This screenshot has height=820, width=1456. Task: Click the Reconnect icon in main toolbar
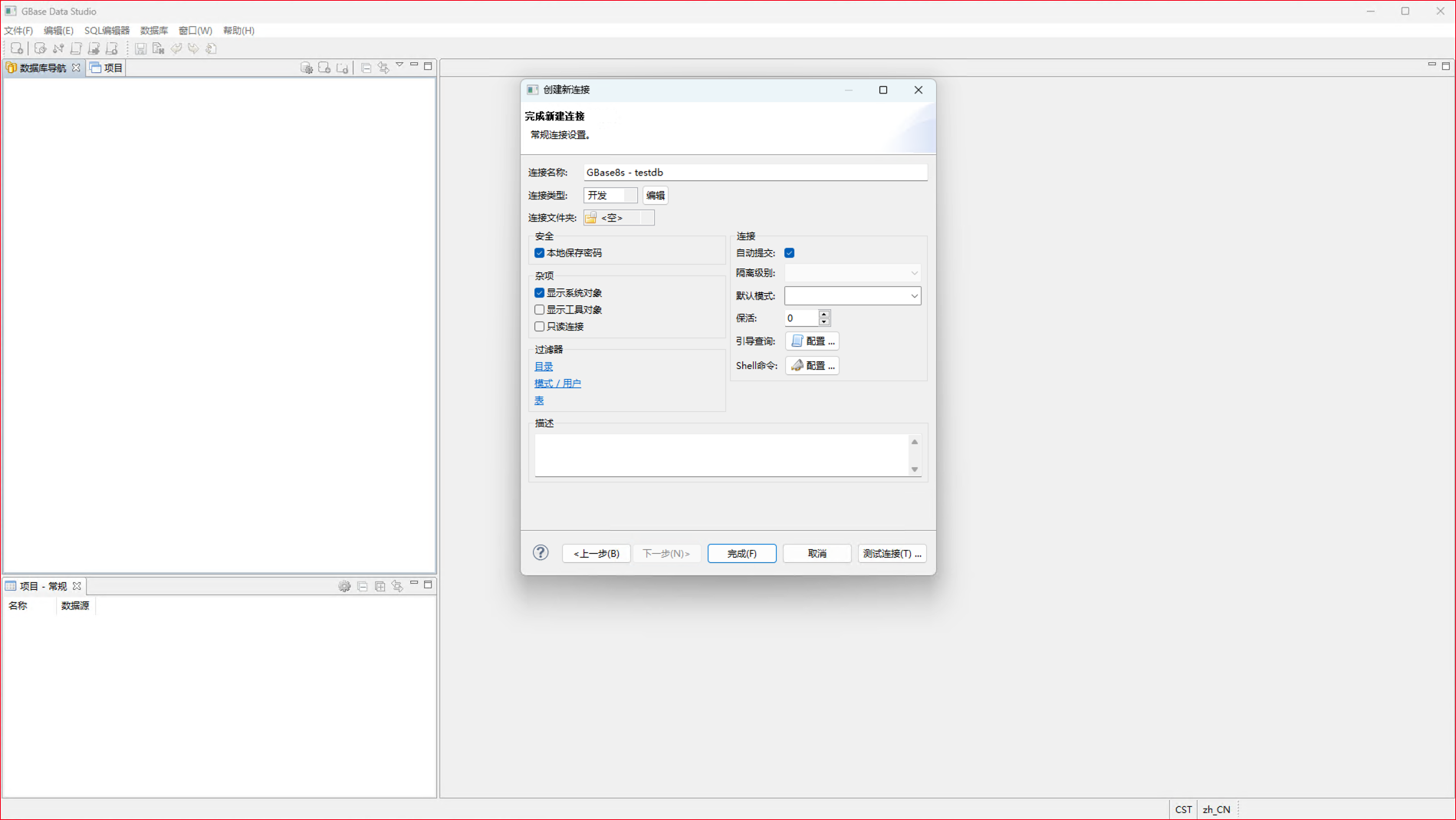(x=40, y=48)
